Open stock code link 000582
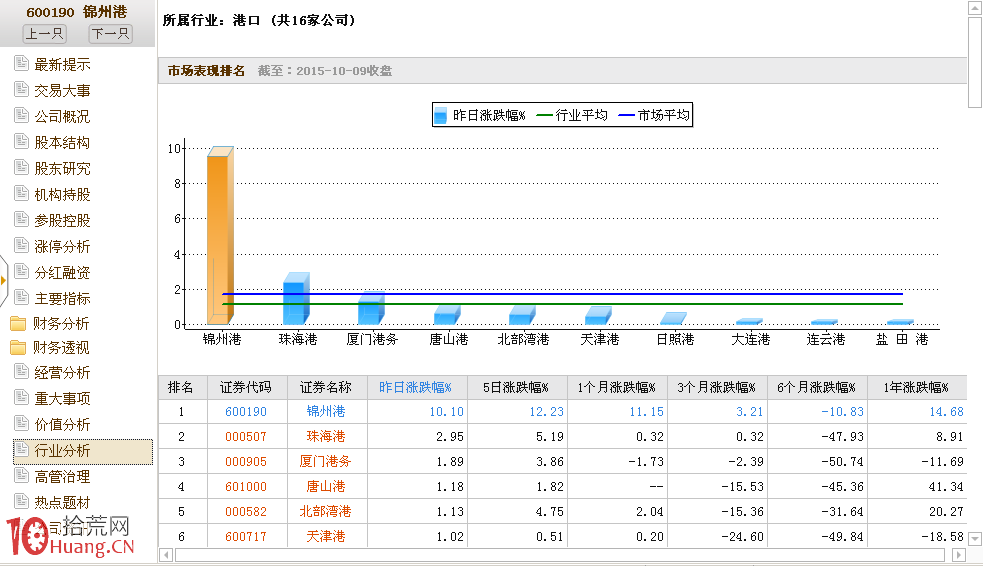The image size is (983, 566). click(246, 511)
